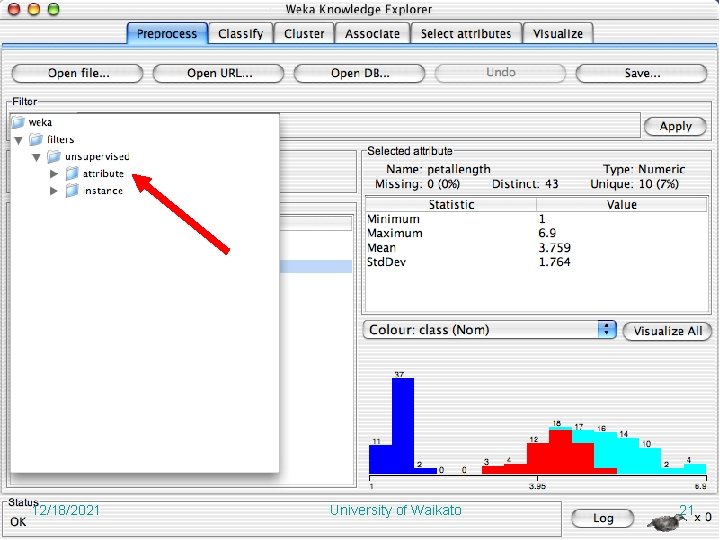Open the Colour: class (Nom) dropdown
Viewport: 720px width, 540px height.
[x=489, y=330]
